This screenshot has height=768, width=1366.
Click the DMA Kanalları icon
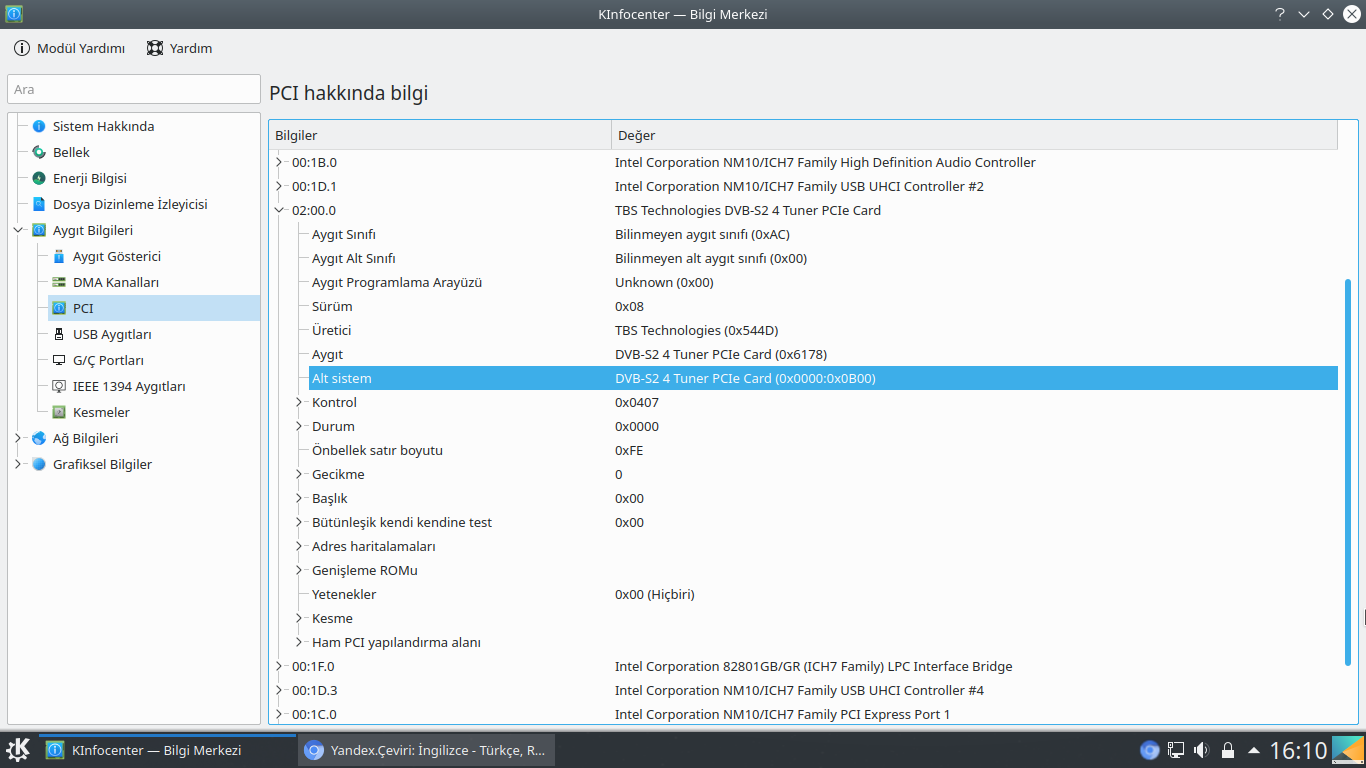coord(59,282)
